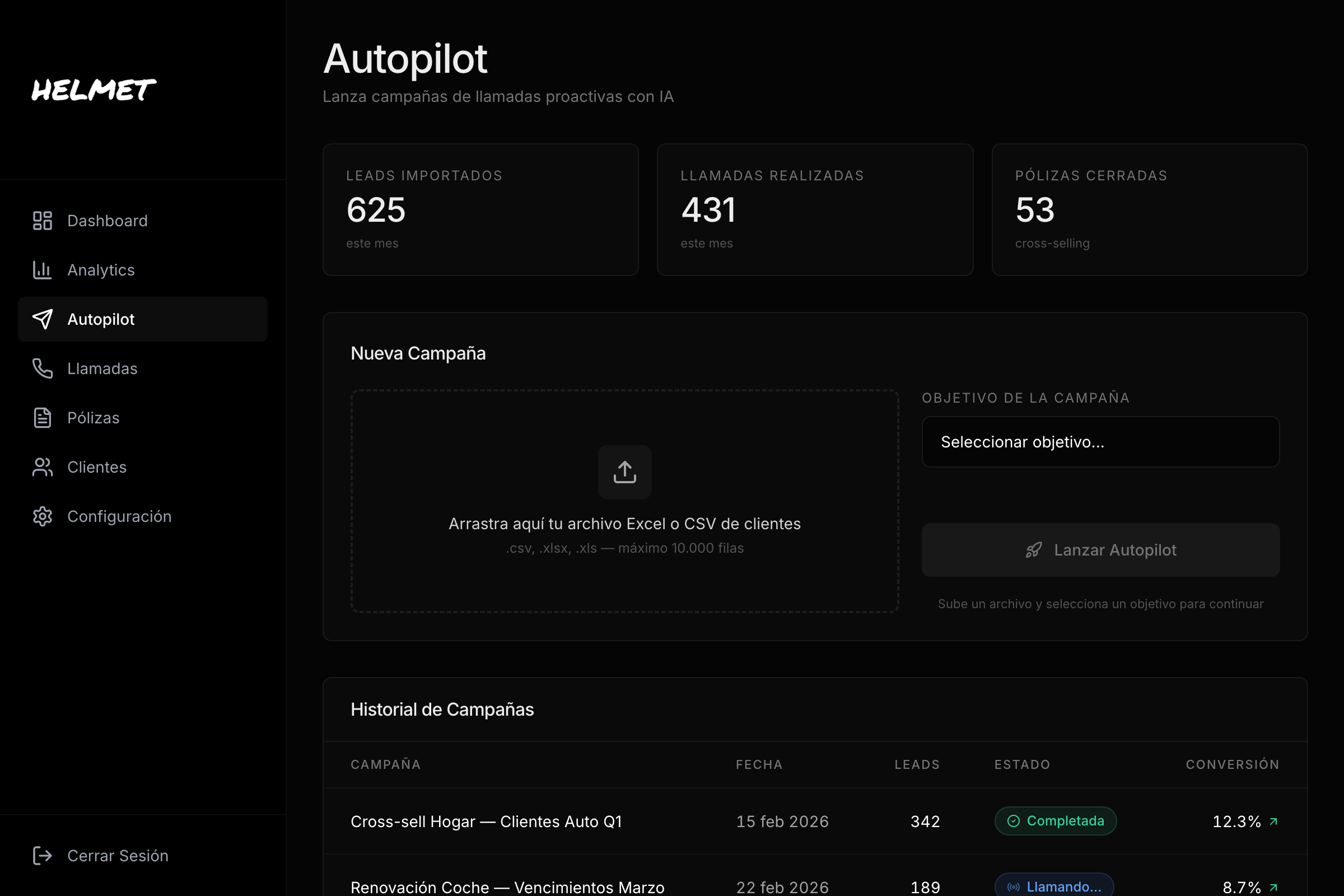This screenshot has width=1344, height=896.
Task: Select the phone icon for Llamadas
Action: (x=41, y=368)
